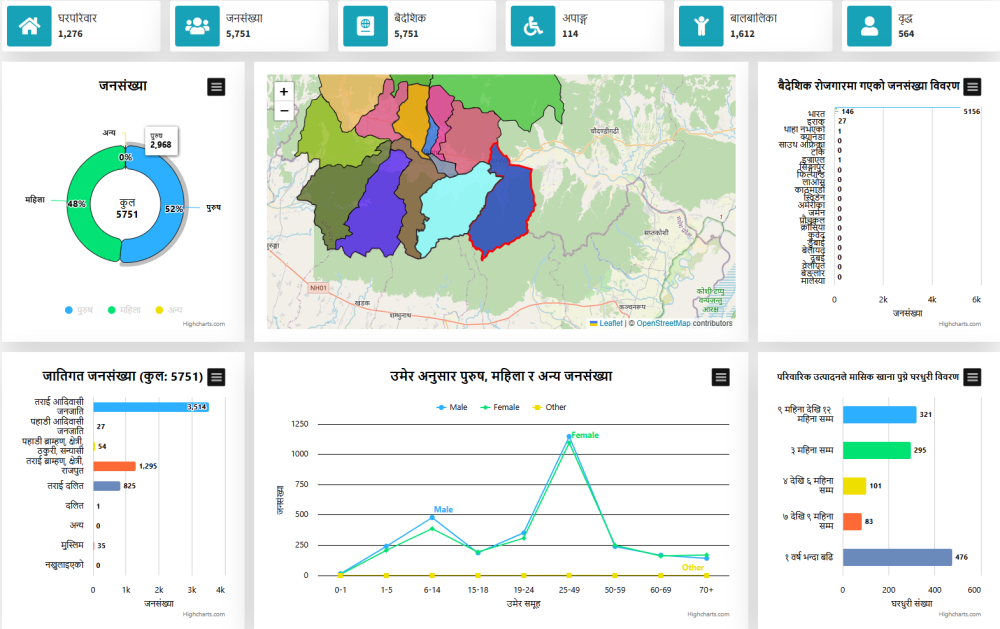
Task: Click the home icon on घरपरिवार card
Action: pos(29,26)
